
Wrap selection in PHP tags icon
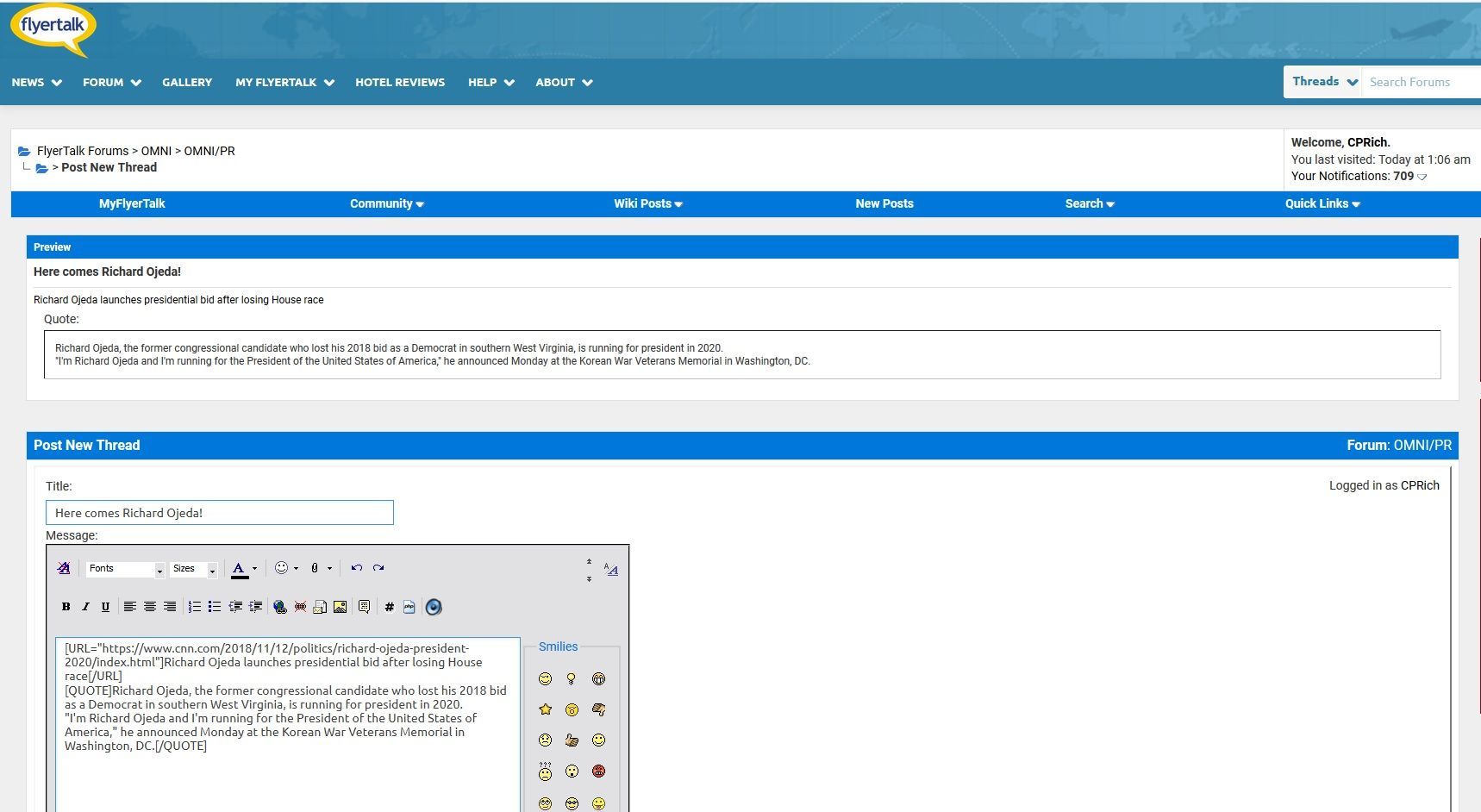pyautogui.click(x=409, y=607)
